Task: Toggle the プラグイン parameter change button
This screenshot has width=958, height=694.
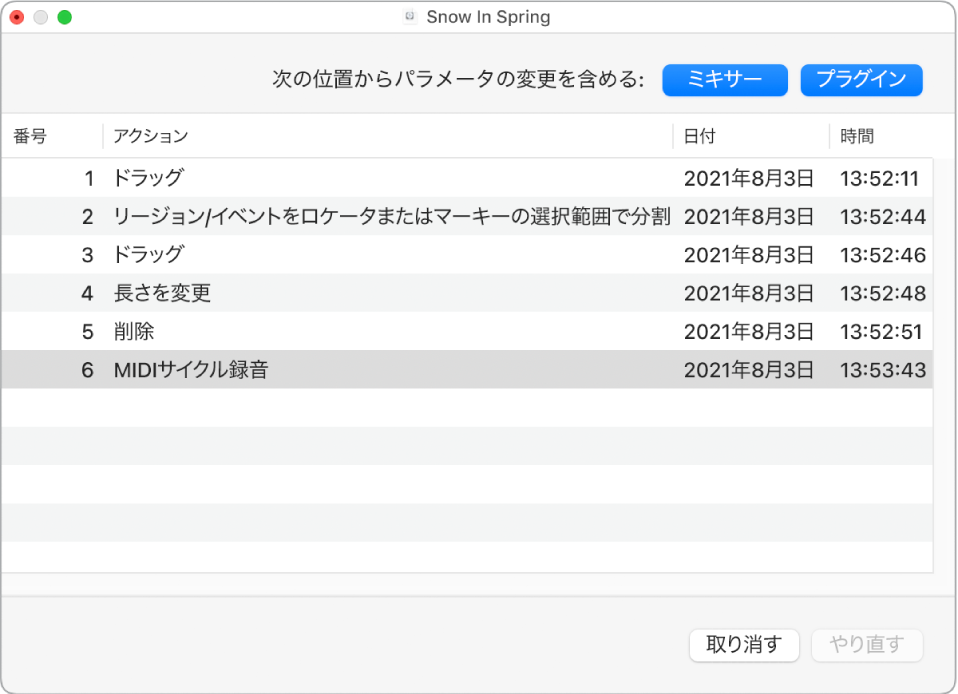Action: coord(861,80)
